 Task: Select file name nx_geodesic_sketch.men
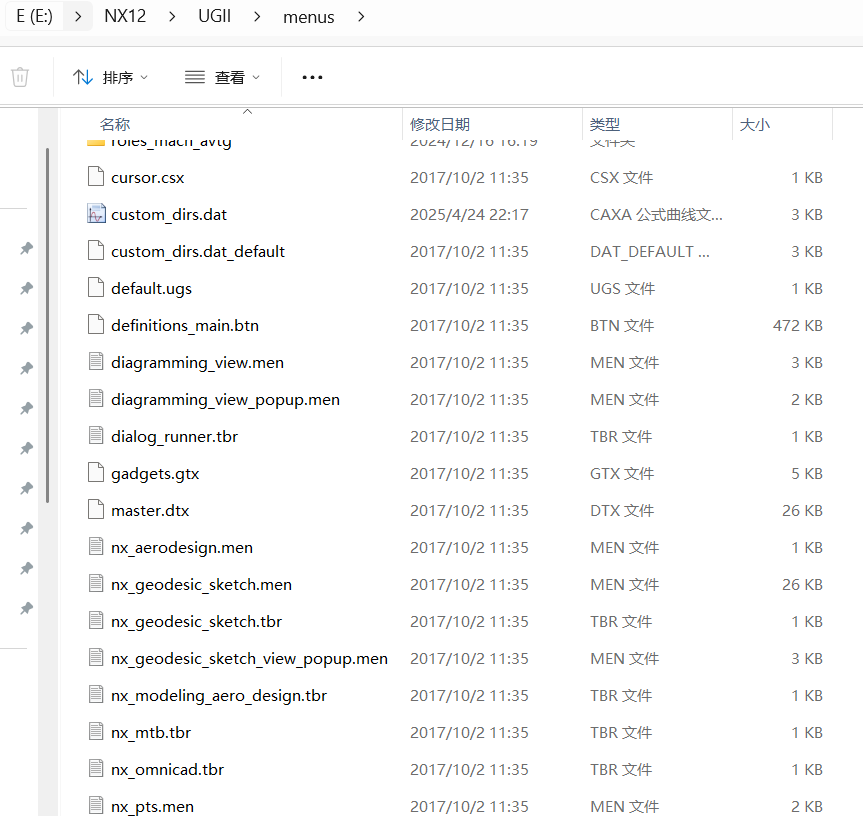pyautogui.click(x=201, y=585)
